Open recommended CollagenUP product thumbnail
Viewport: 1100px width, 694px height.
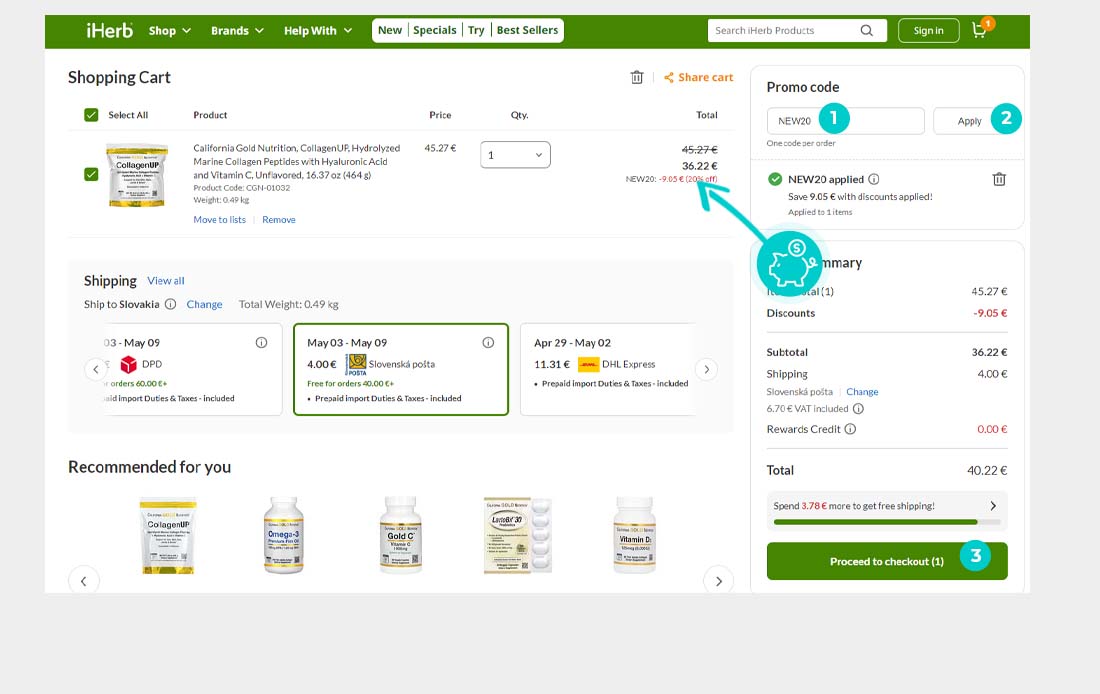tap(168, 535)
